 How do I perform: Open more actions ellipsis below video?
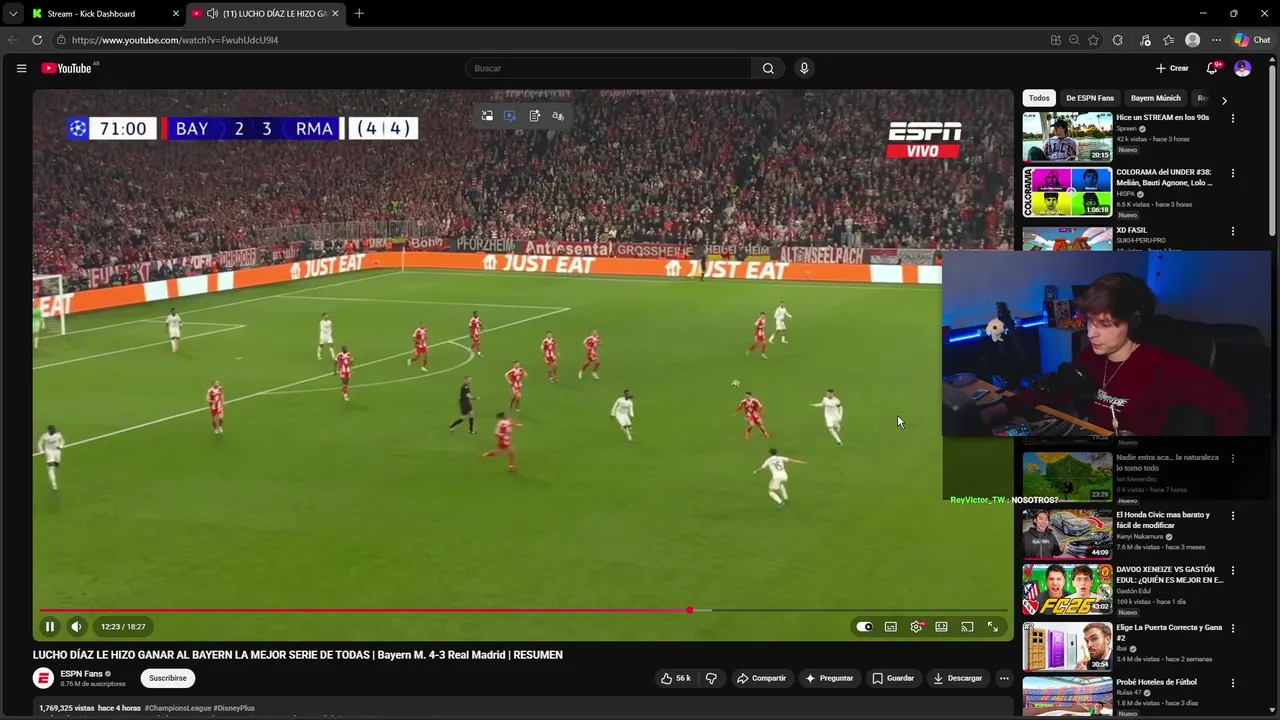tap(1004, 678)
